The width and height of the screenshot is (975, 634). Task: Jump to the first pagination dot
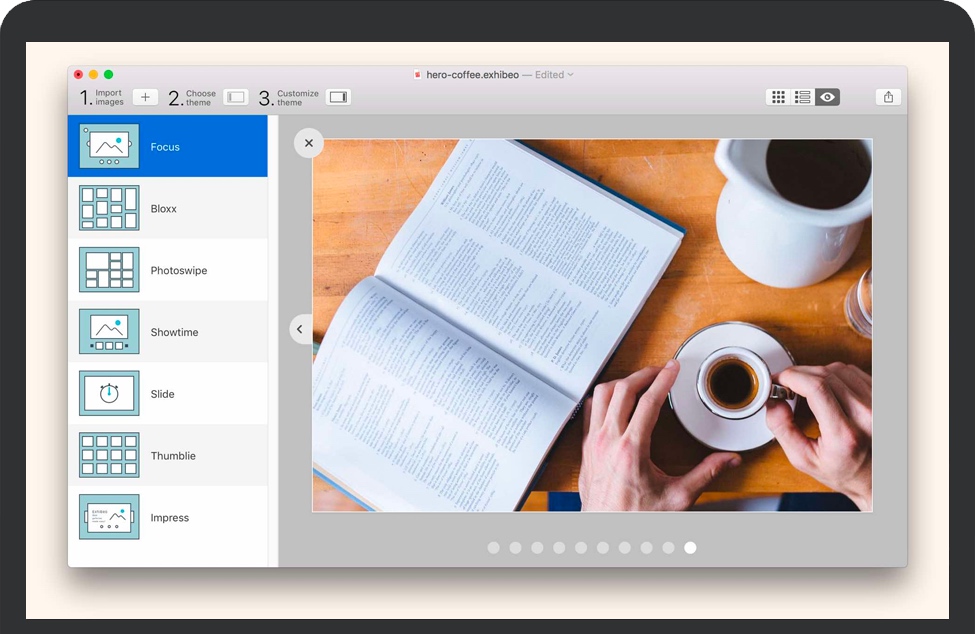493,548
